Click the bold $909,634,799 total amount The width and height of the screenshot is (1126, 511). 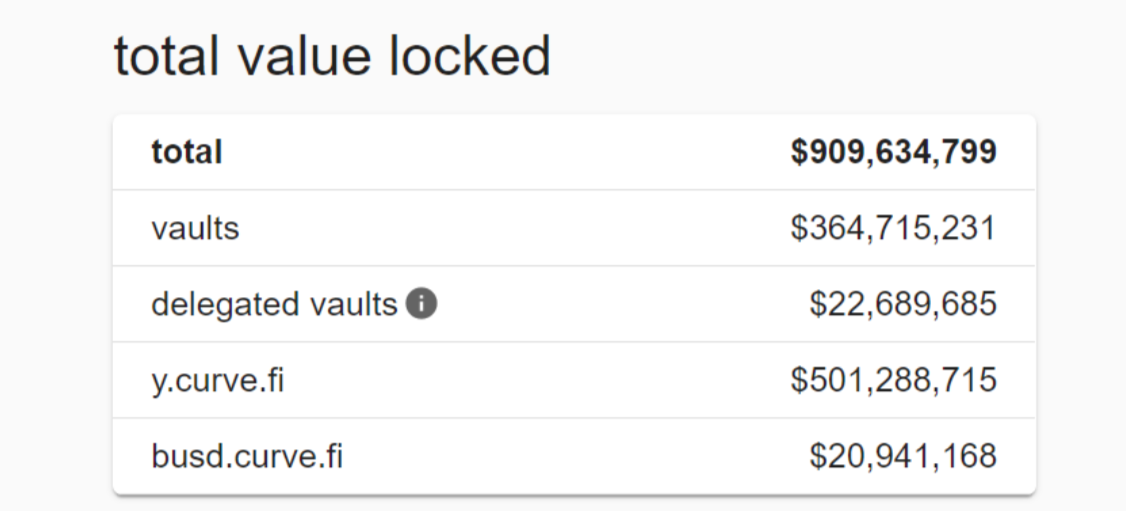893,151
